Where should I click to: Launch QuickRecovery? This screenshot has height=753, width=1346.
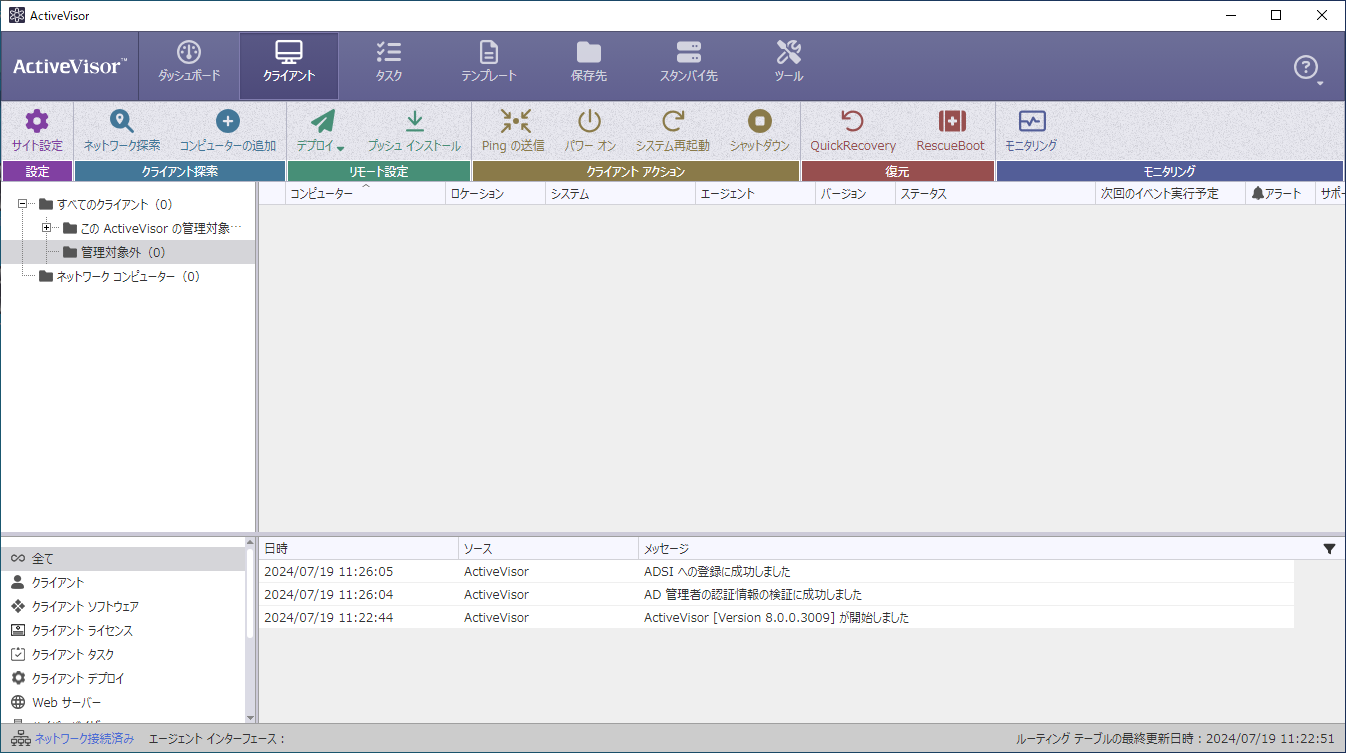click(853, 131)
